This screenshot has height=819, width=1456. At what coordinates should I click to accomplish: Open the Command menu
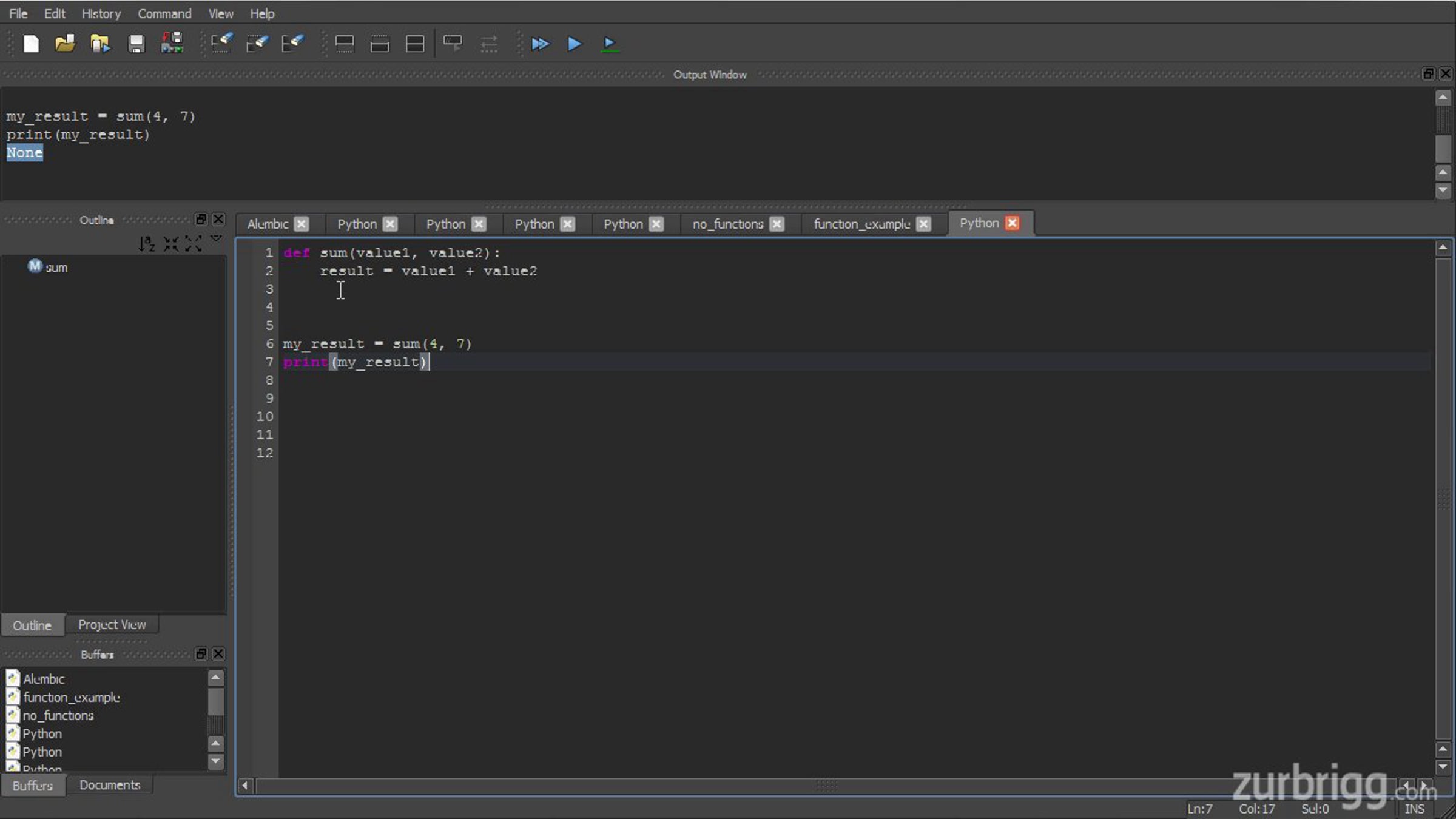tap(164, 13)
